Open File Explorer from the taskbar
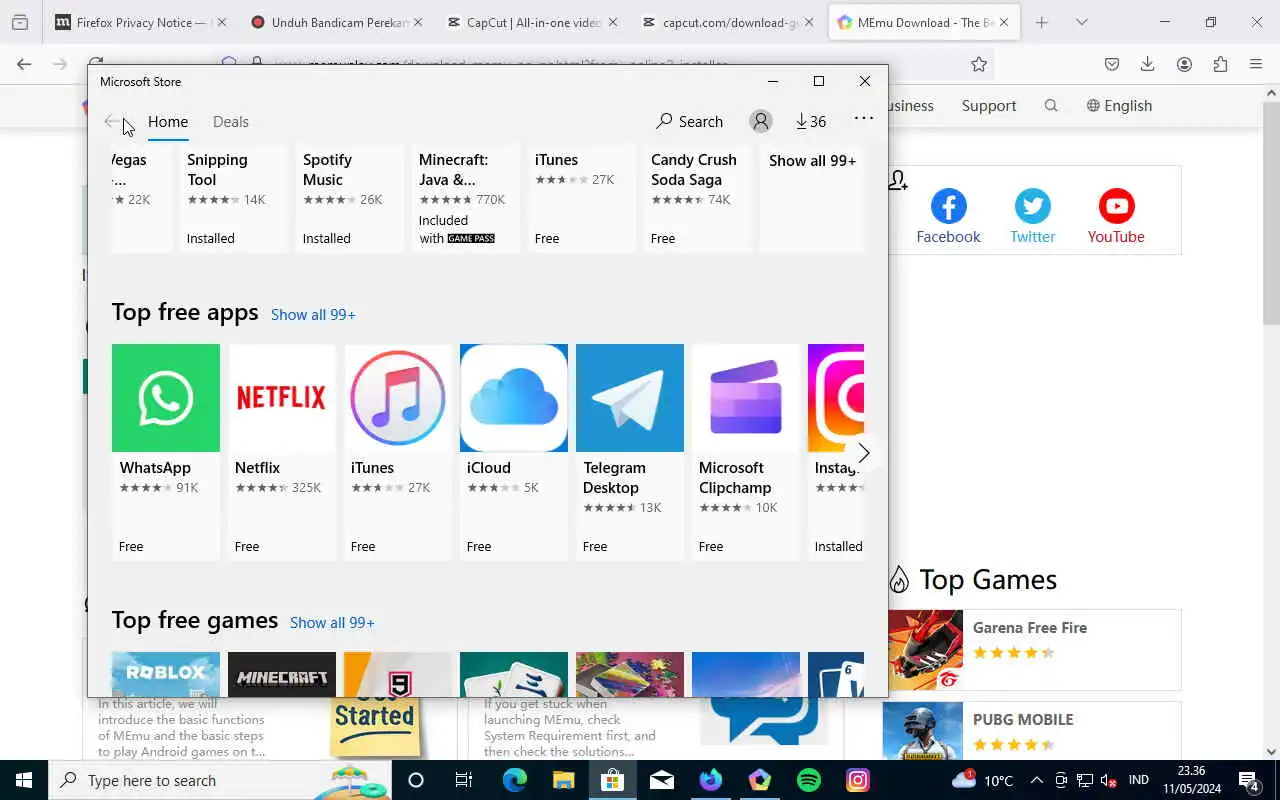Viewport: 1280px width, 800px height. click(x=564, y=780)
